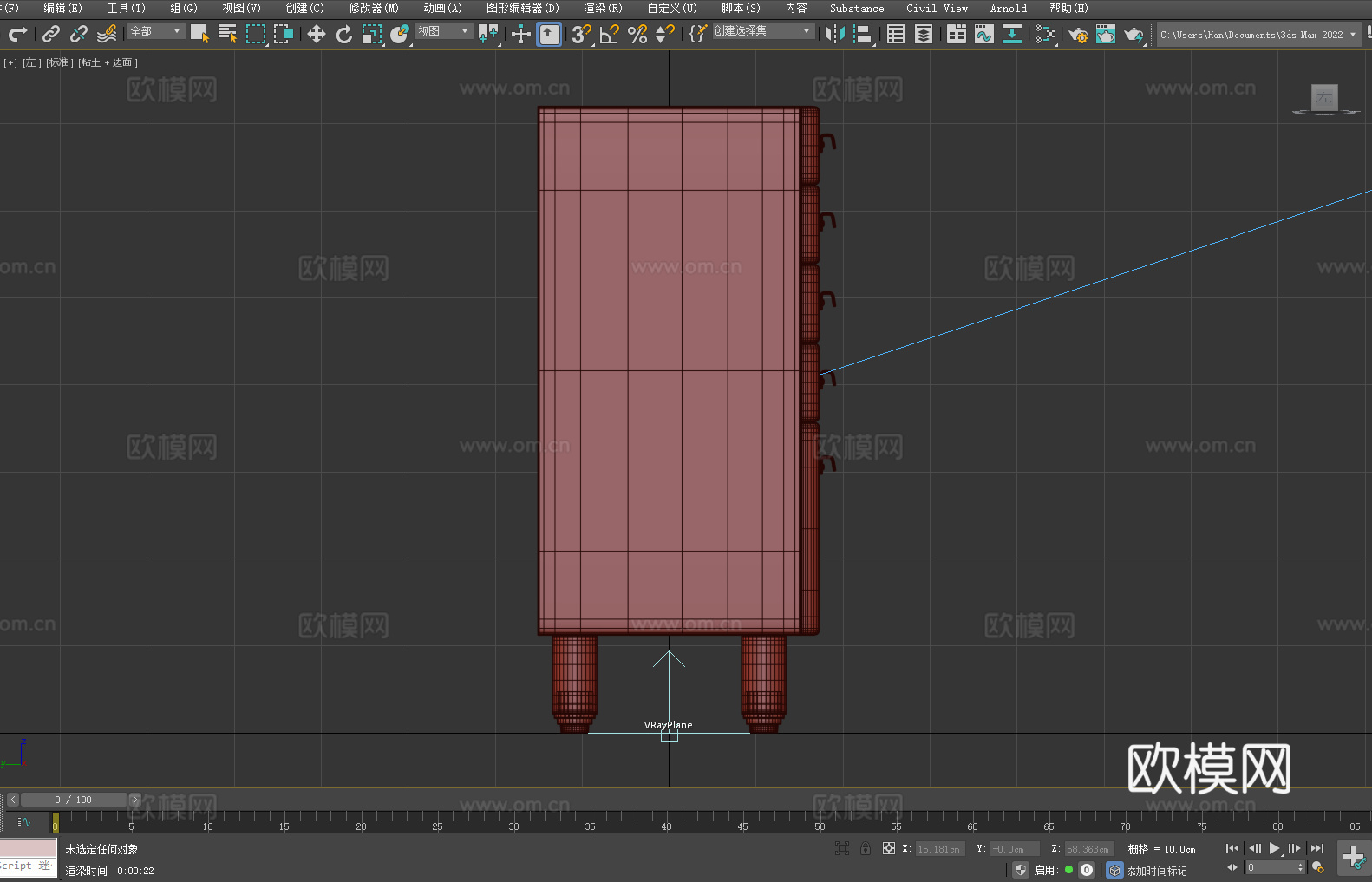Click the Unlink Selection icon
The image size is (1372, 882).
tap(79, 34)
